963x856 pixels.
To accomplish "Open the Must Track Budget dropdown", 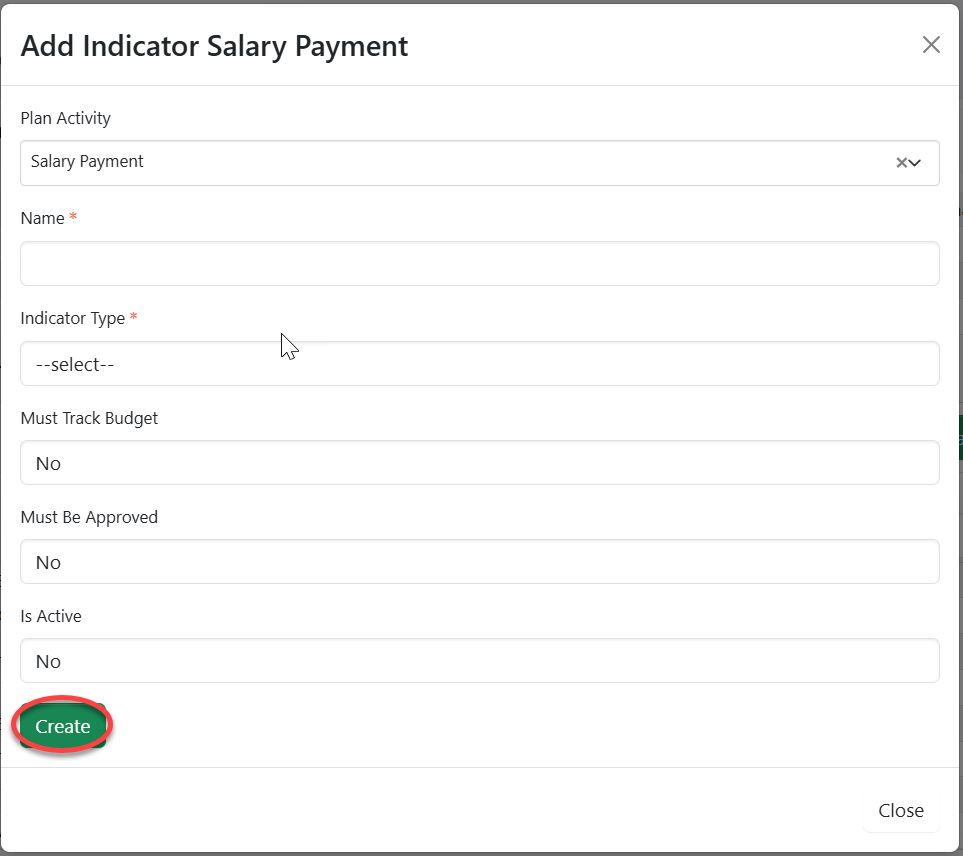I will point(480,463).
